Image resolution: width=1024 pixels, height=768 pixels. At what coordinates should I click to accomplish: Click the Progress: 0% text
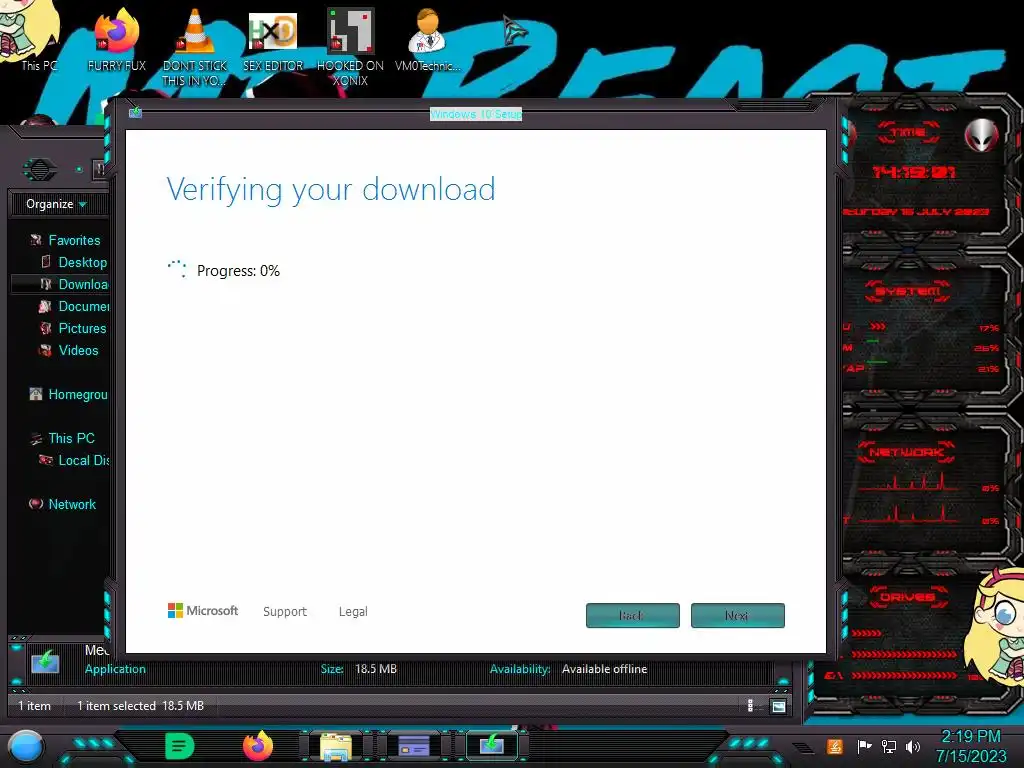pos(238,271)
